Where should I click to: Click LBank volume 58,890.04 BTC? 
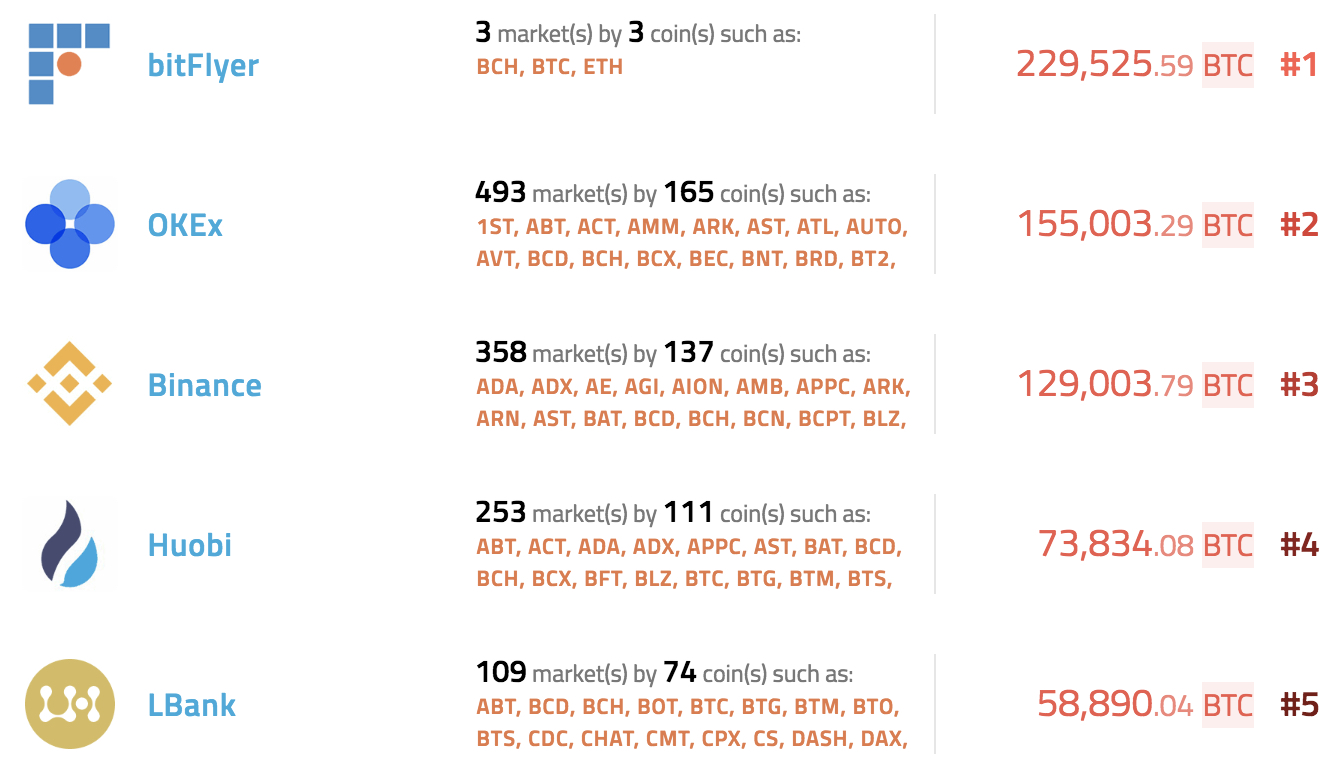pos(1144,705)
